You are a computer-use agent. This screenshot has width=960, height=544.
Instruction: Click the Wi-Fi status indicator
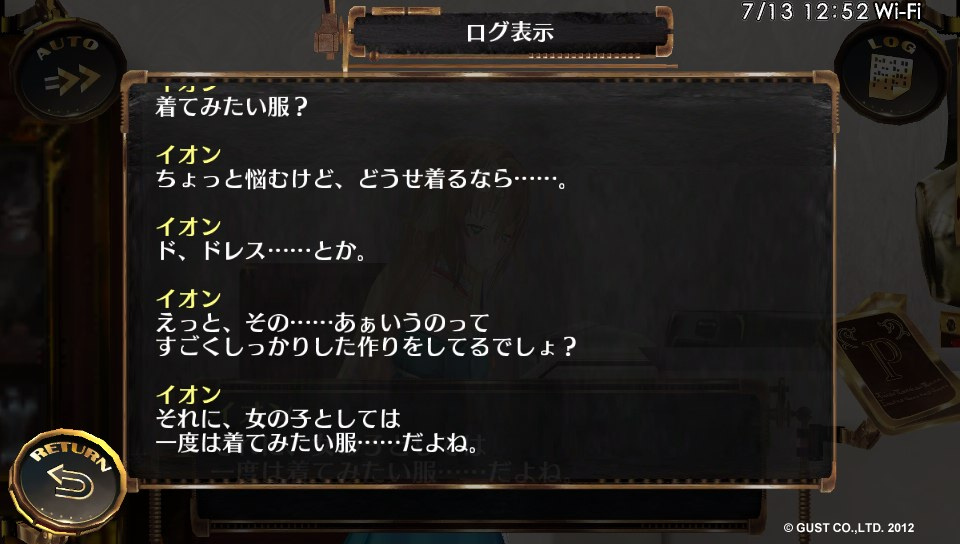click(898, 11)
